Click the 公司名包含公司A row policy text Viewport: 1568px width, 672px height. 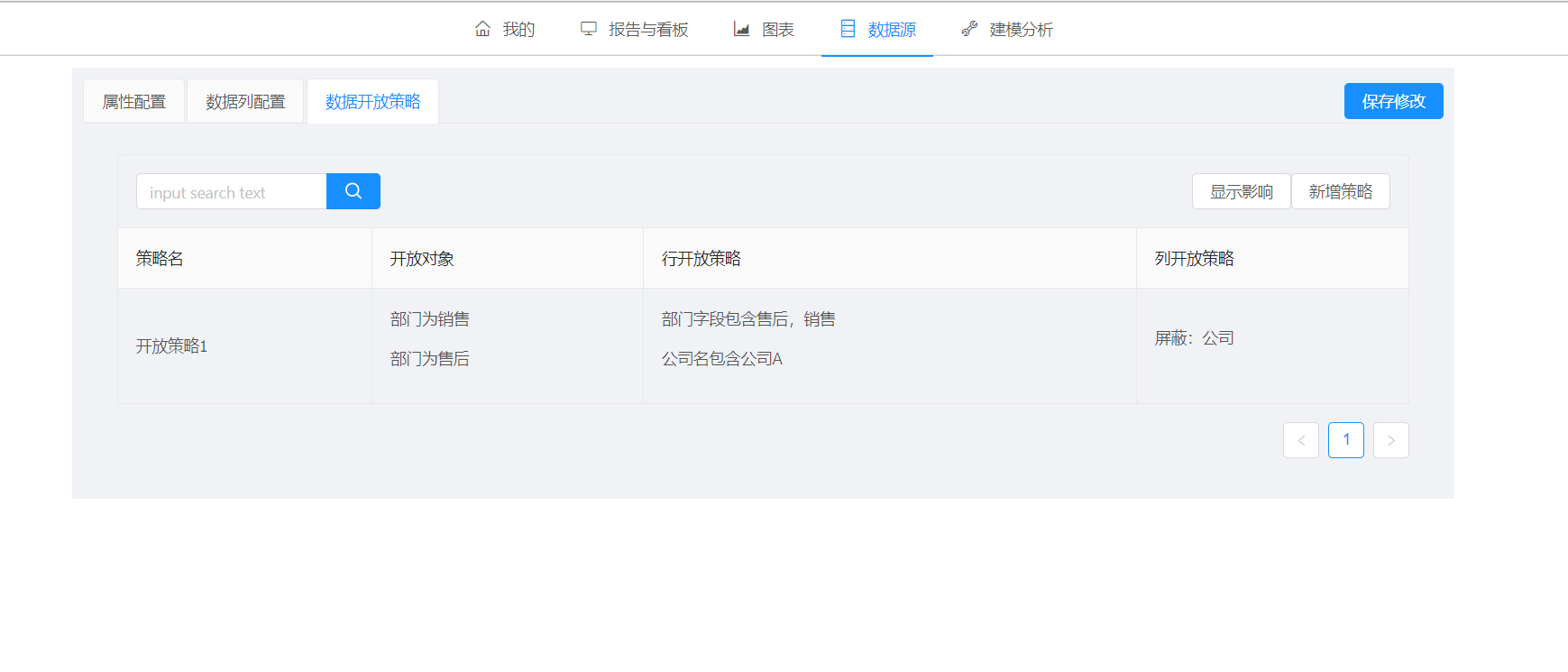721,359
